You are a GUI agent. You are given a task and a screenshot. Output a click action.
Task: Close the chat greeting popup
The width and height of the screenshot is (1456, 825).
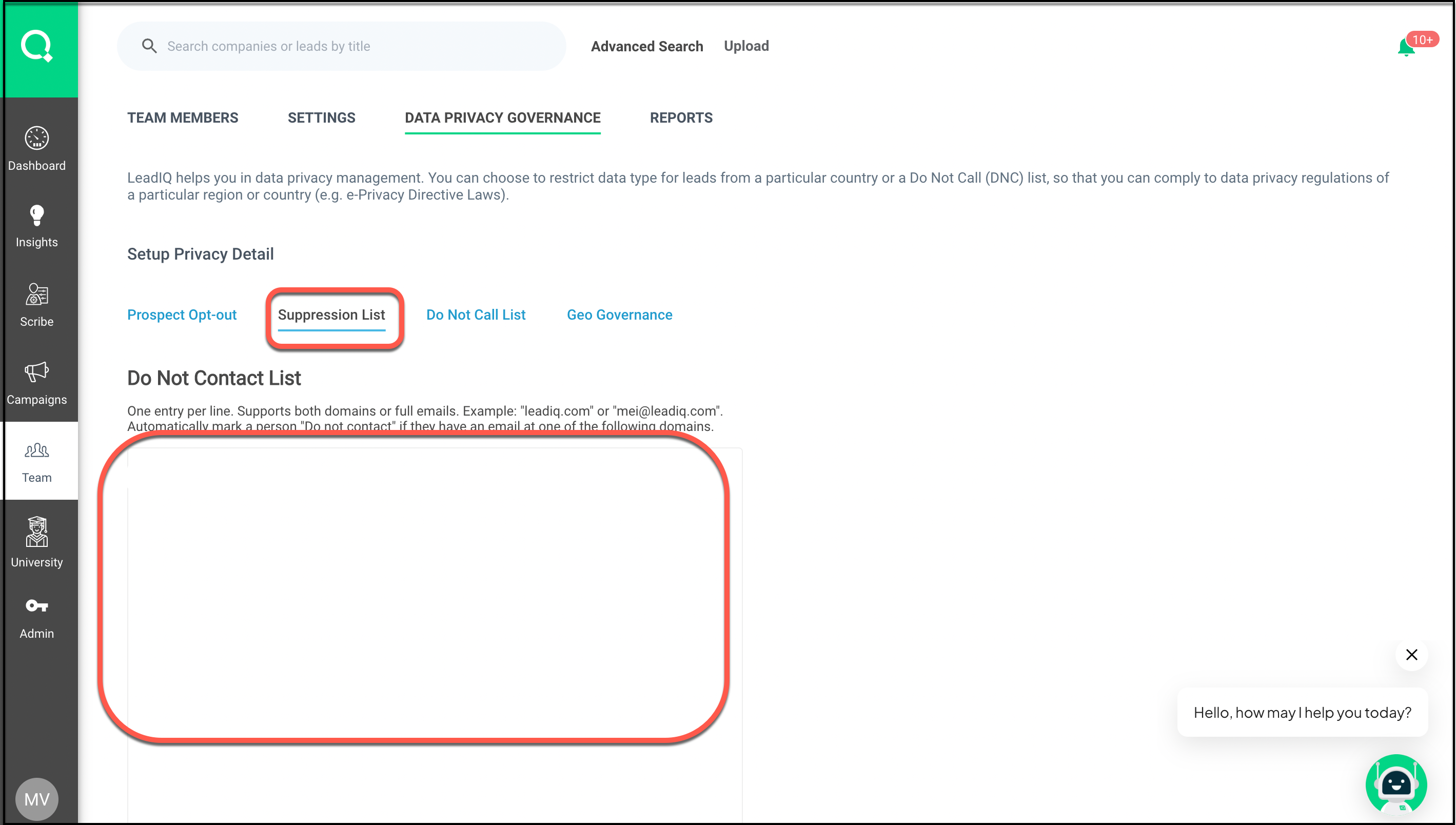(1411, 655)
